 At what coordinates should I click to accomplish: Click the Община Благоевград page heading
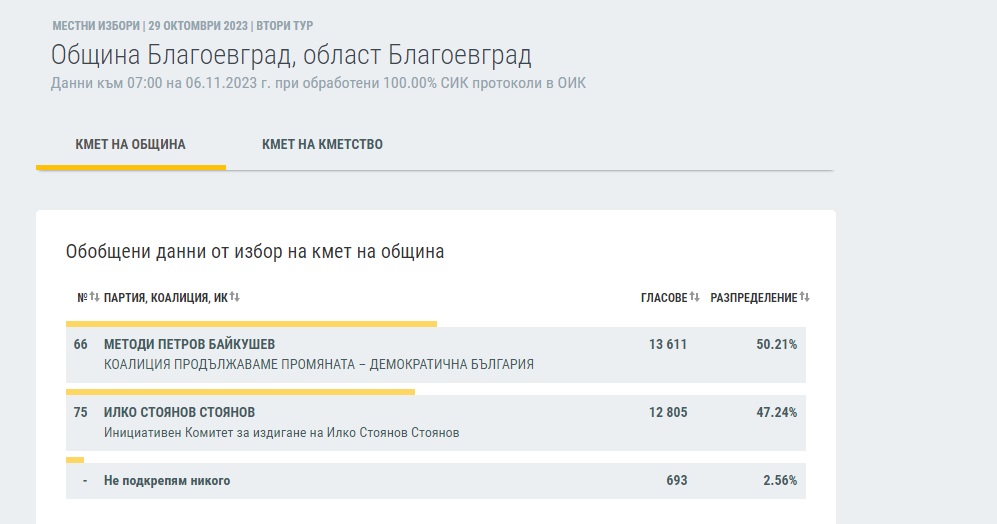[291, 54]
